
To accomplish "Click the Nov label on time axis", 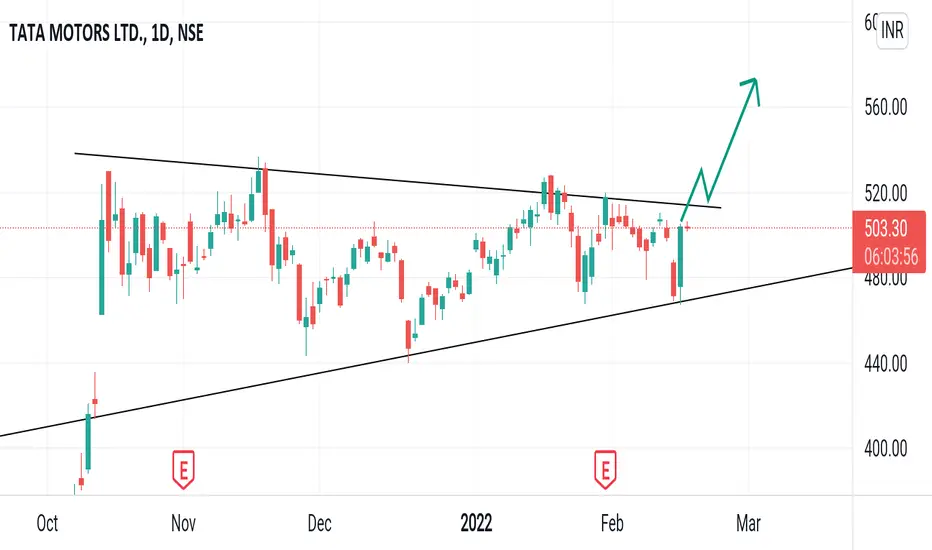I will coord(183,523).
